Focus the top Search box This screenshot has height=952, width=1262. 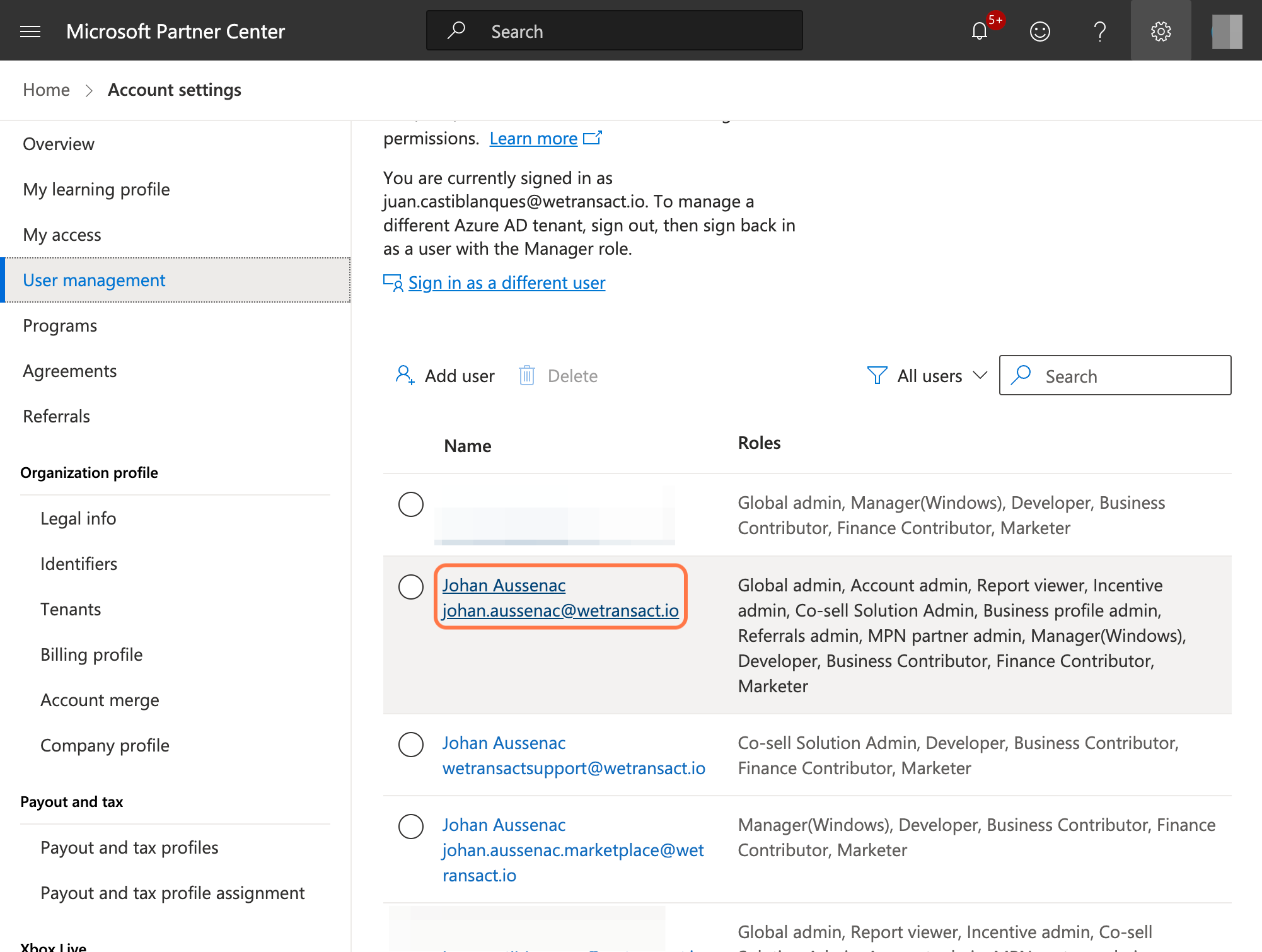(615, 30)
